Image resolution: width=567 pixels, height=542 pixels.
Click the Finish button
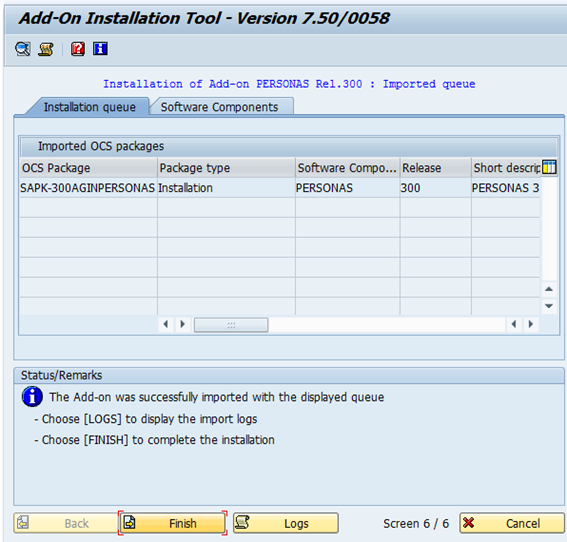pyautogui.click(x=173, y=523)
